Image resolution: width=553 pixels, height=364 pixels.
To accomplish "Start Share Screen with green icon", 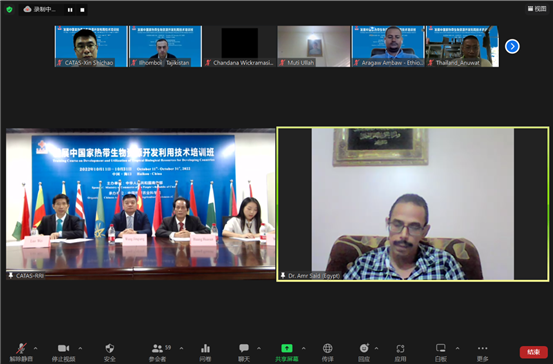I will coord(287,348).
